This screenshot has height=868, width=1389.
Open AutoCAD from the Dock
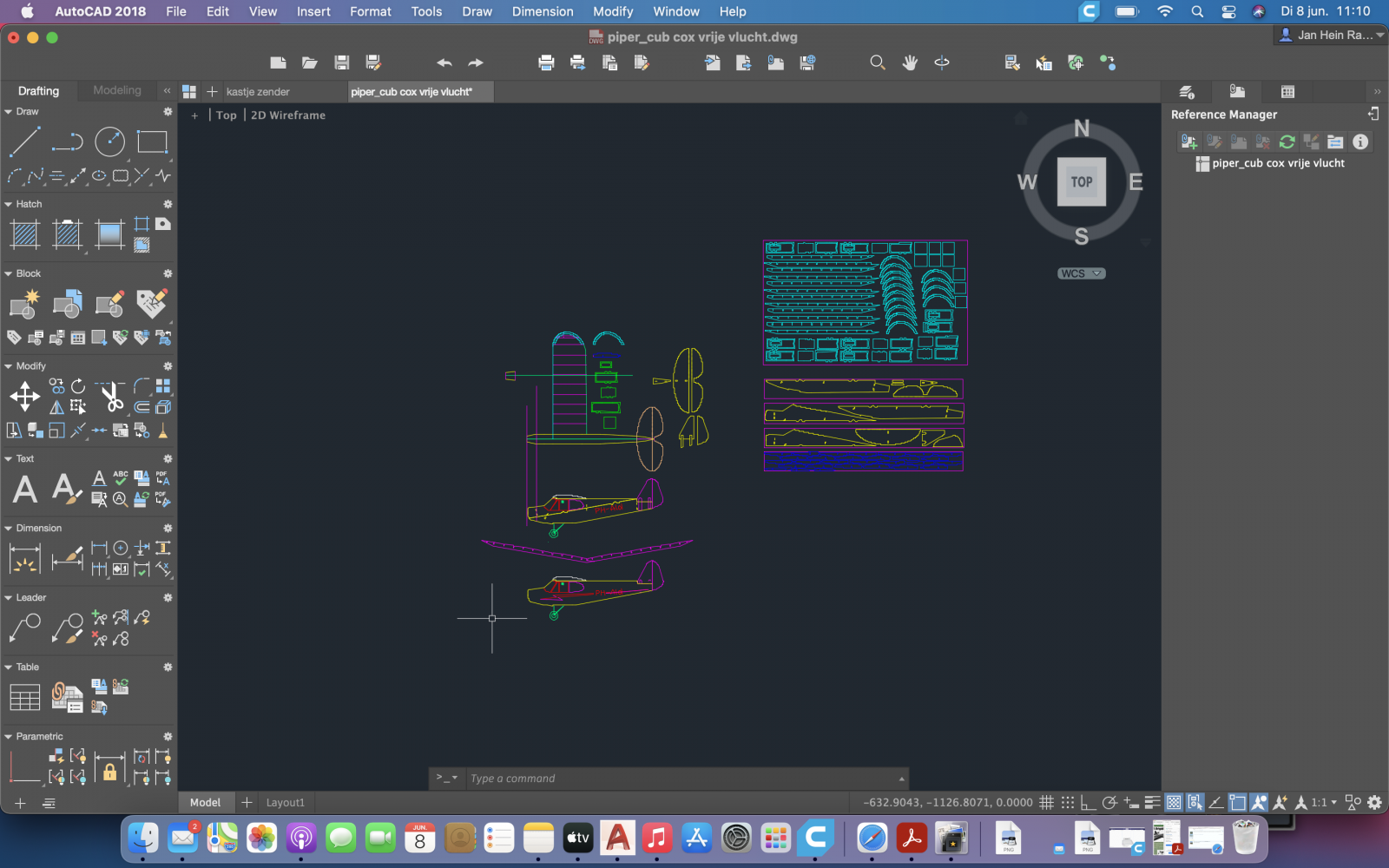(617, 838)
